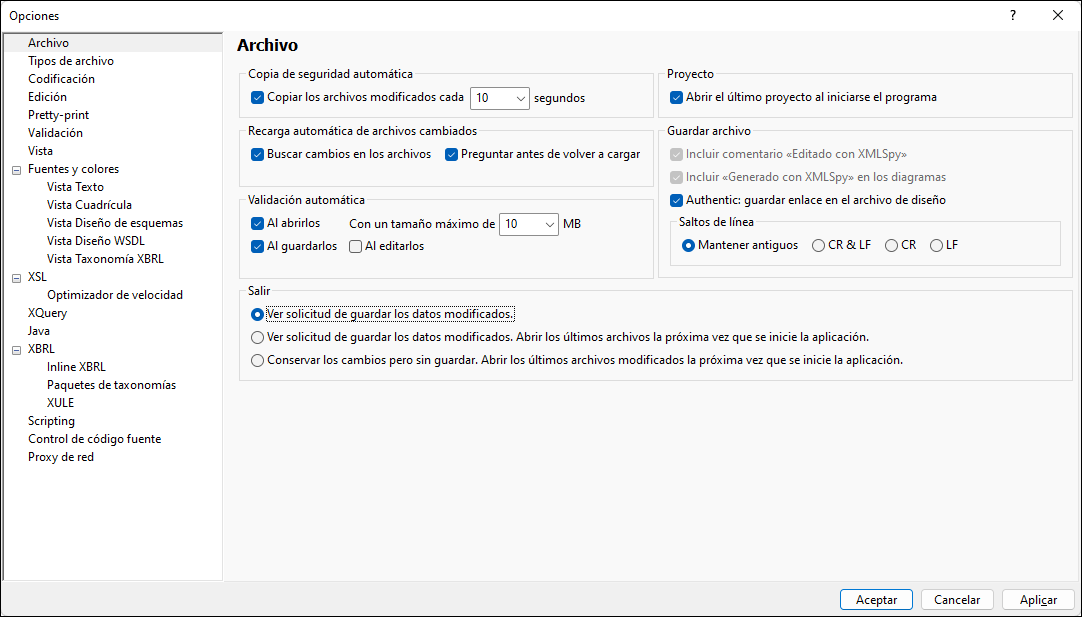The height and width of the screenshot is (617, 1082).
Task: Open Pretty-print options
Action: click(x=59, y=115)
